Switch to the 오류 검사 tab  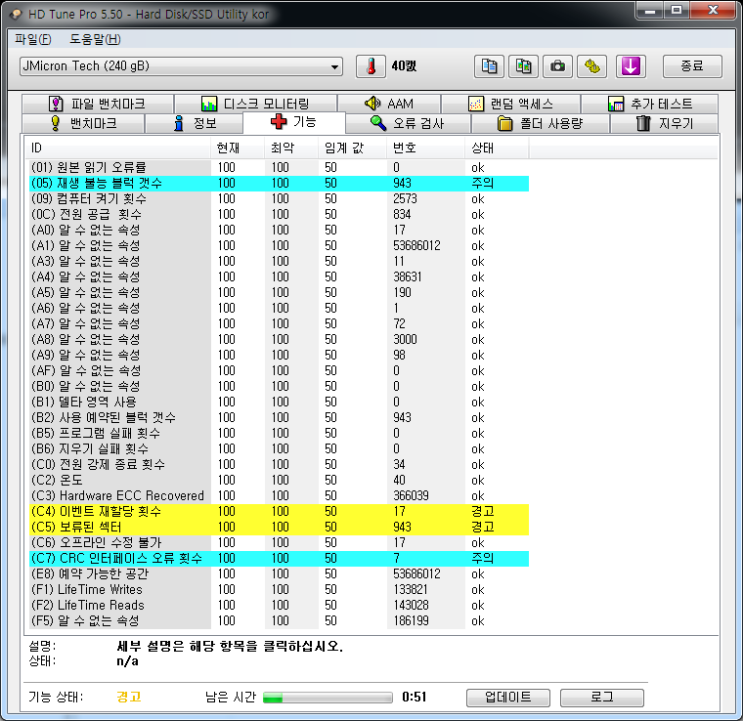click(408, 124)
